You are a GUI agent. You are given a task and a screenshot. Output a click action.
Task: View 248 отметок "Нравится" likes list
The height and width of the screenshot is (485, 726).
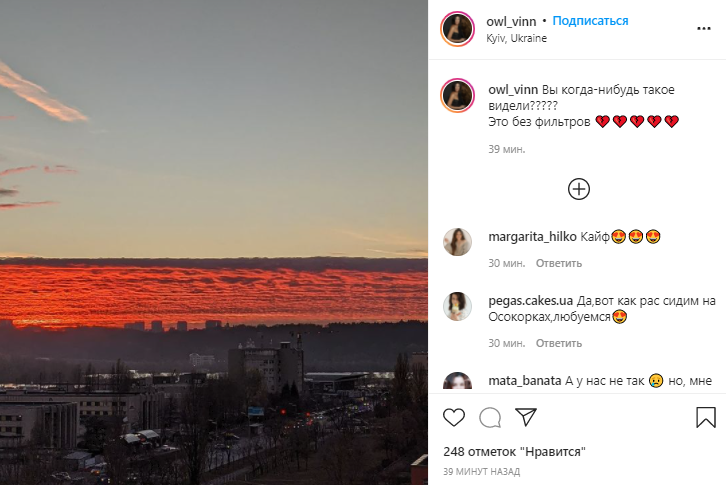pyautogui.click(x=514, y=452)
